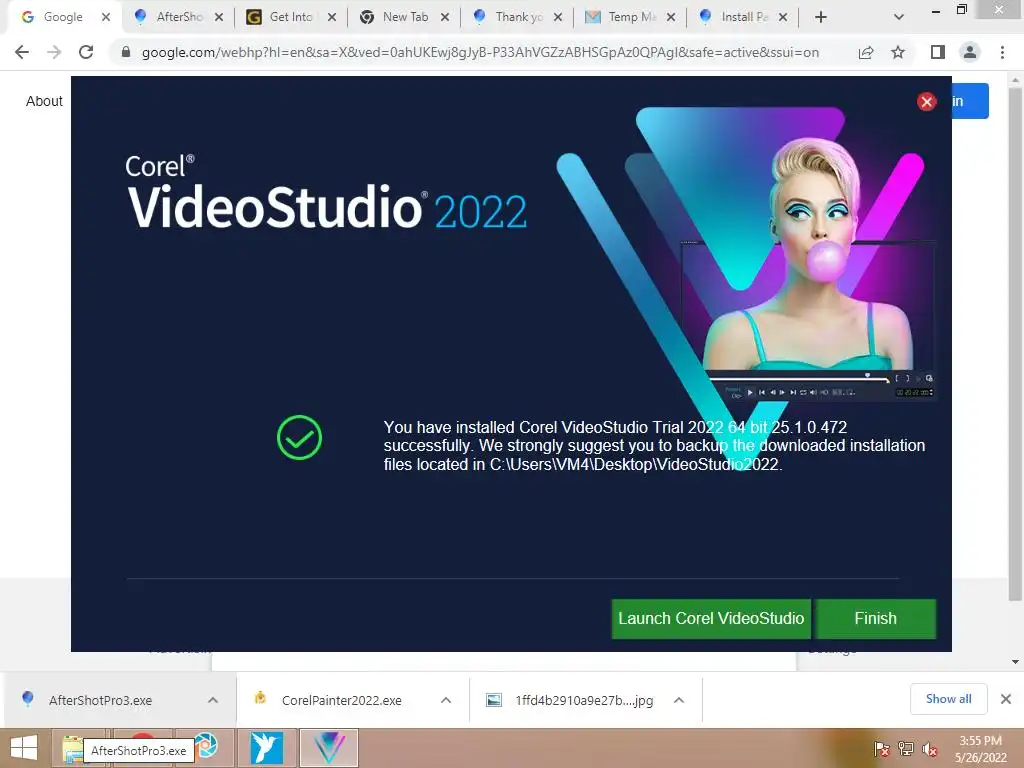Click the scrollbar down arrow
This screenshot has height=768, width=1024.
(1014, 662)
